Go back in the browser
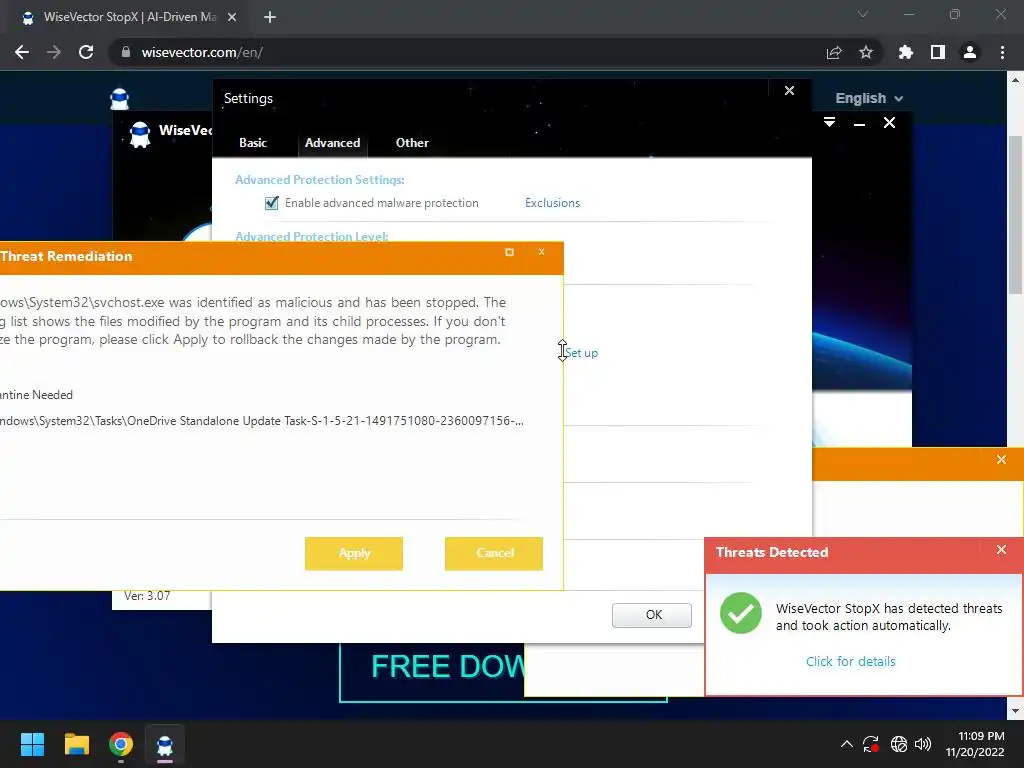Image resolution: width=1024 pixels, height=768 pixels. pyautogui.click(x=22, y=52)
